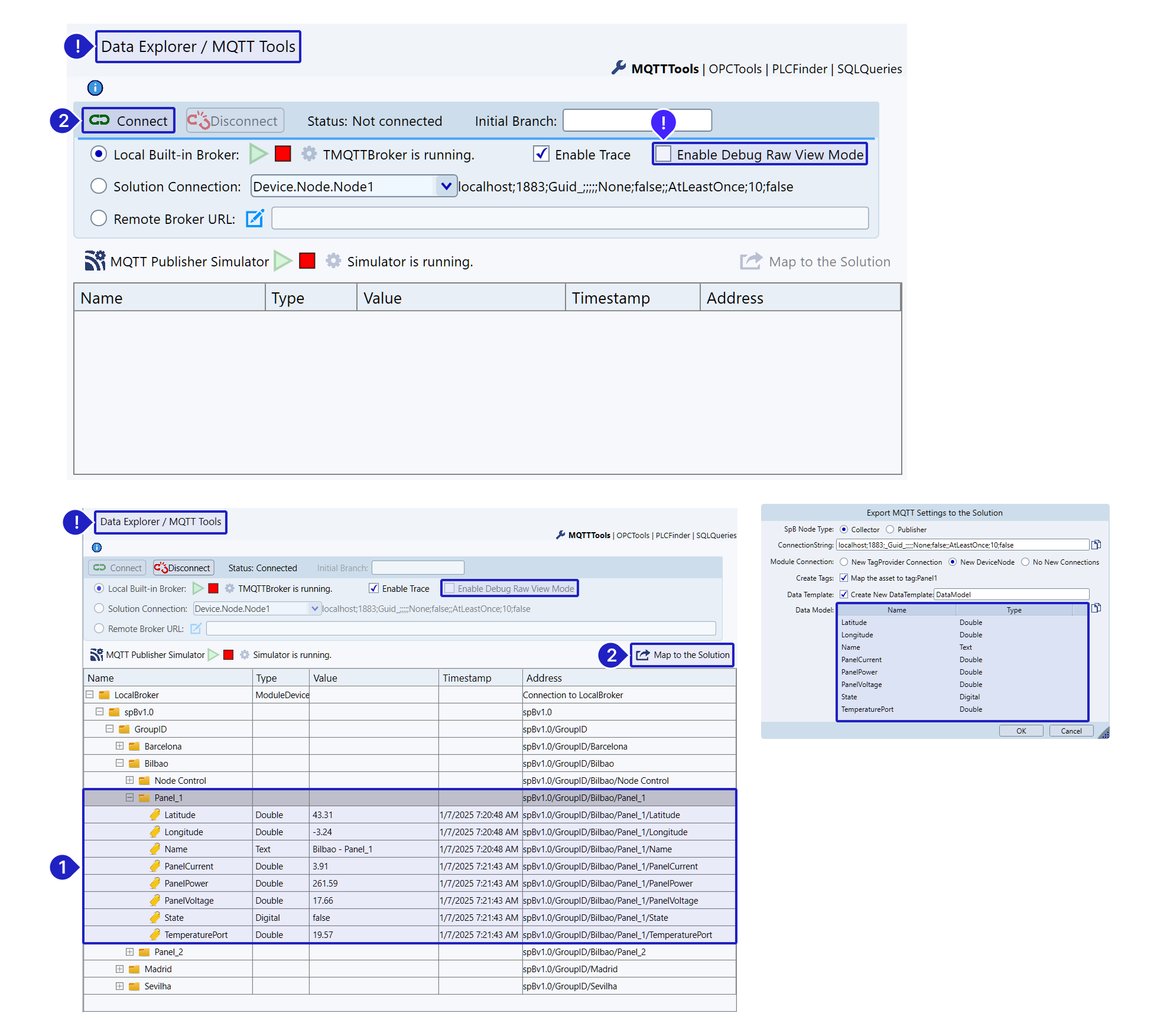Stop the MQTT Publisher Simulator in top panel
This screenshot has height=1036, width=1157.
[307, 261]
